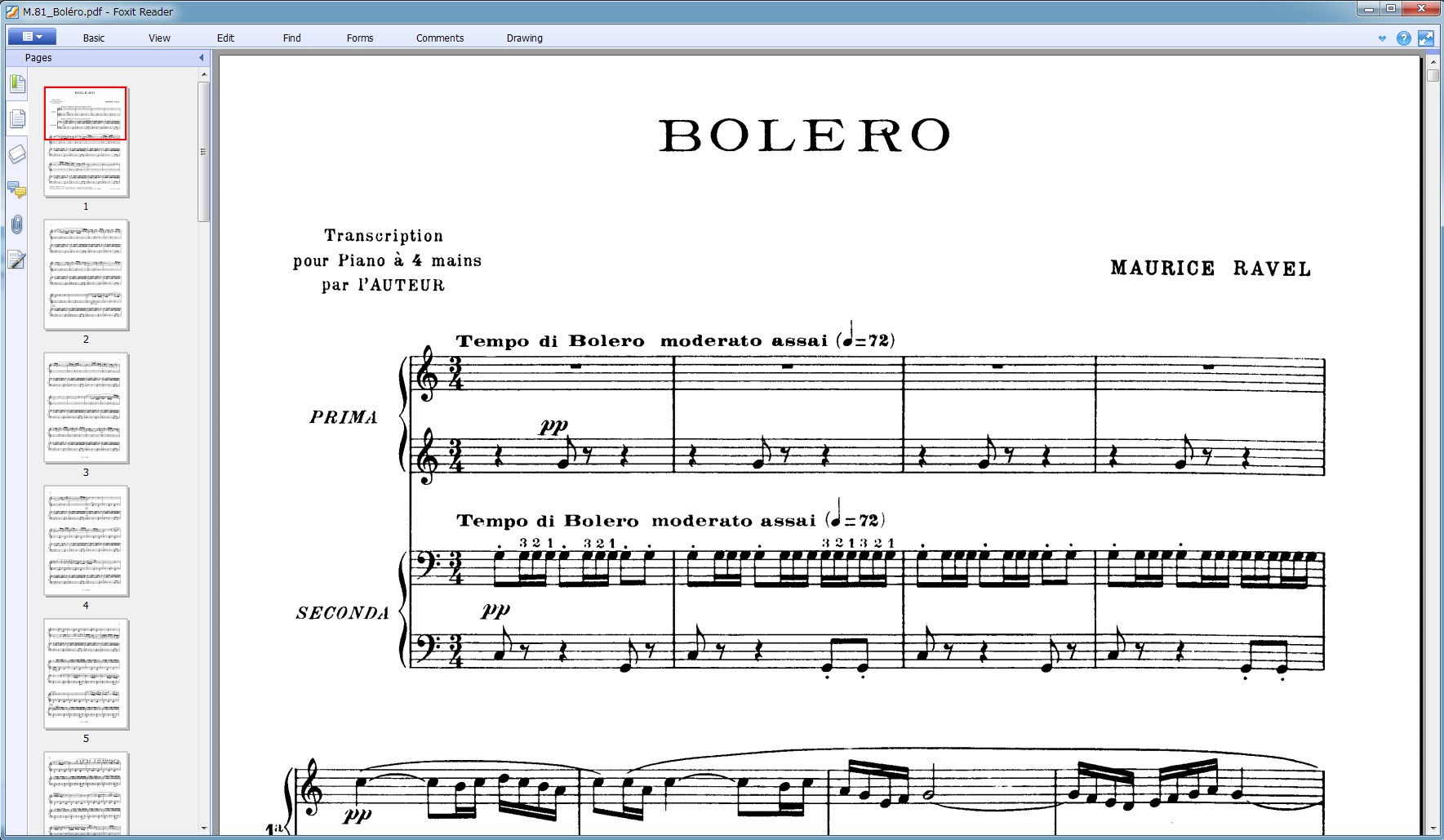Viewport: 1444px width, 840px height.
Task: Click the document vertical scrollbar thumb
Action: 1433,75
